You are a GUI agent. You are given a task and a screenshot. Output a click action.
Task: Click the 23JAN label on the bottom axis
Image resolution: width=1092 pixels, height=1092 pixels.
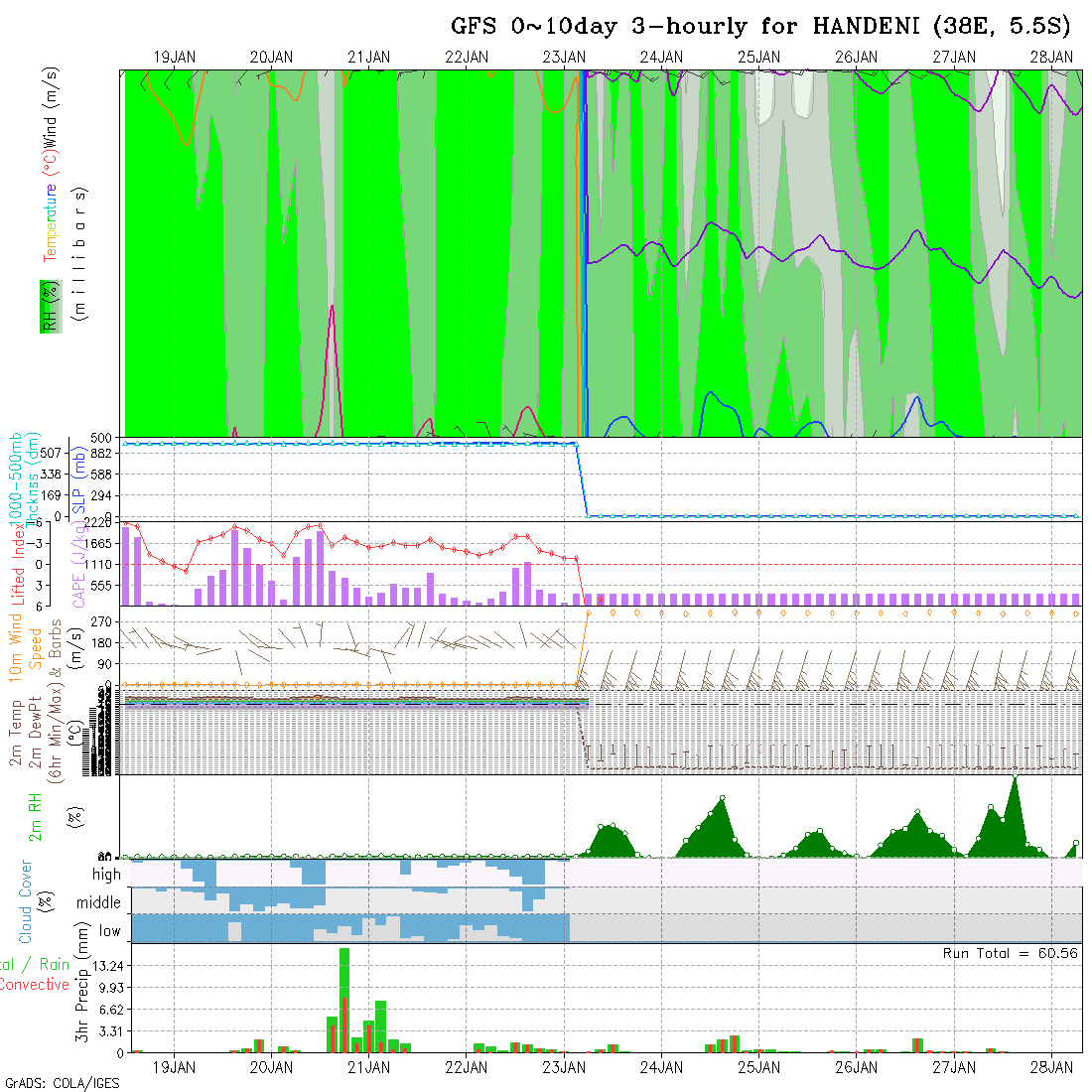tap(564, 1067)
